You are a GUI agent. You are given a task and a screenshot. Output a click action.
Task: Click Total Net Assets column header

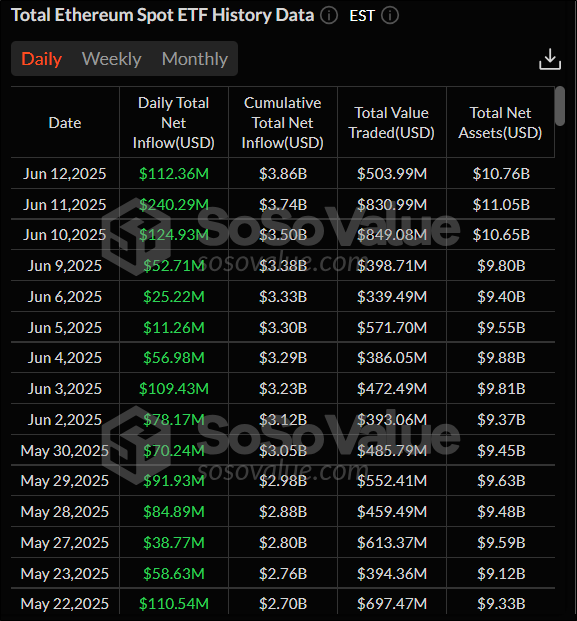point(501,123)
